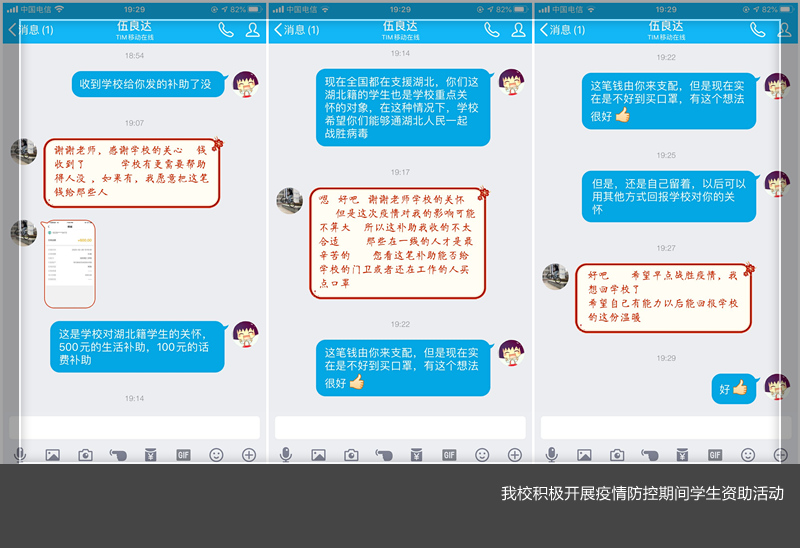Start a voice call in the right chat

(x=757, y=30)
